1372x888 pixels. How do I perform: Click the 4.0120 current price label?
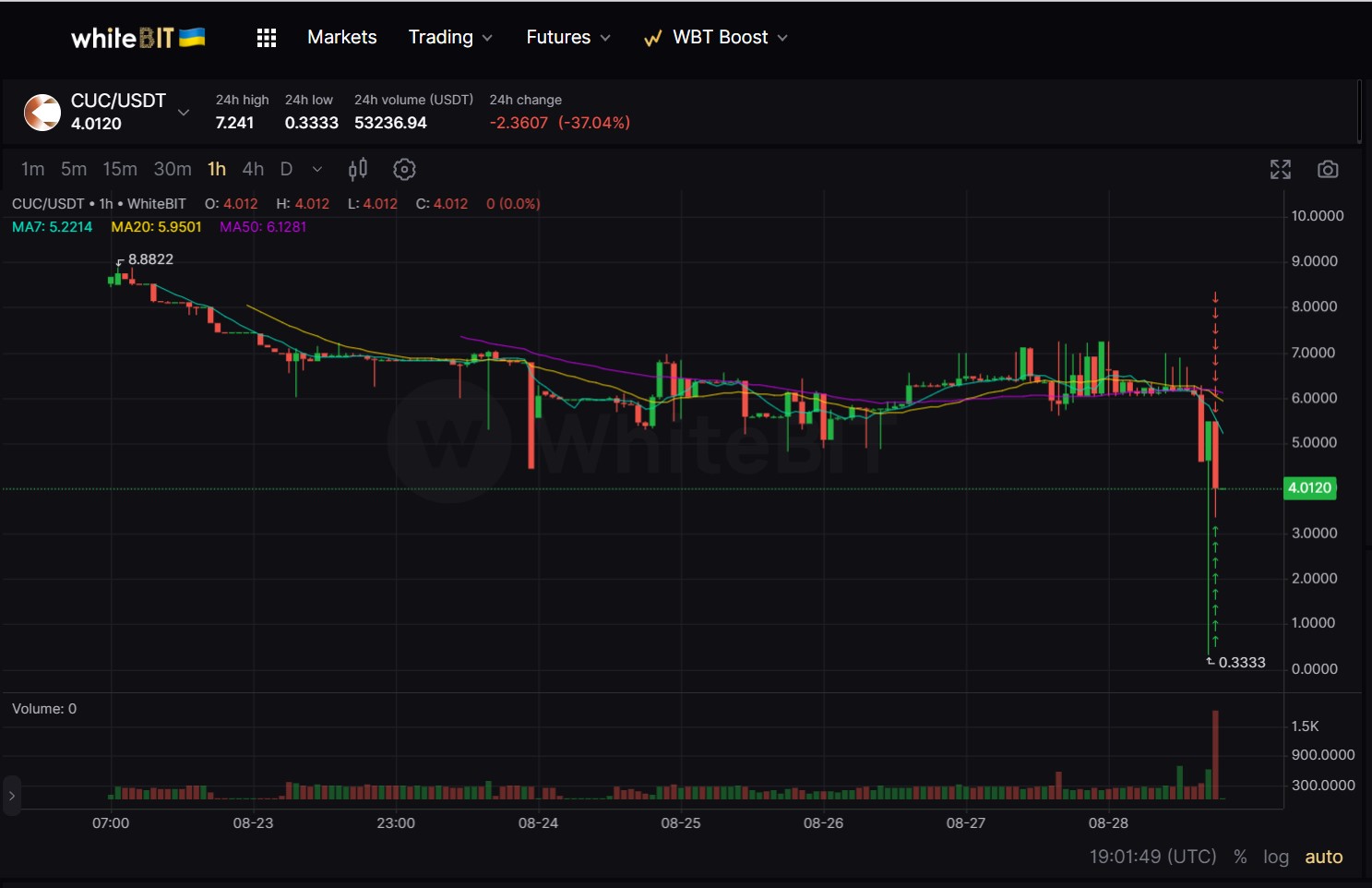(x=1309, y=487)
